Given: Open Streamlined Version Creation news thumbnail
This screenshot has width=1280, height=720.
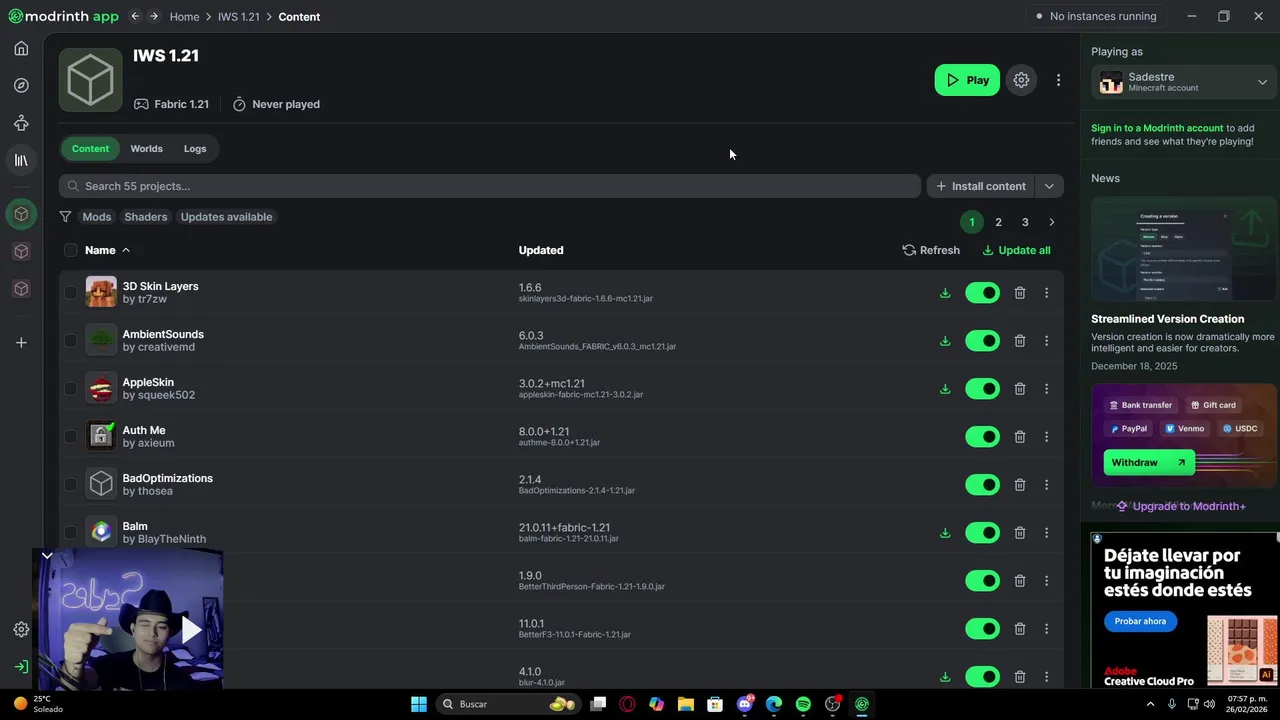Looking at the screenshot, I should 1184,249.
